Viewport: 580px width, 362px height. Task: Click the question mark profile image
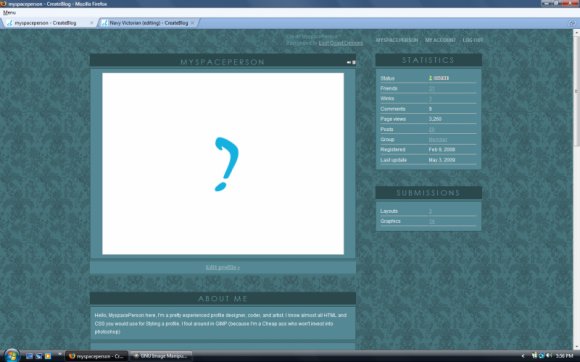pyautogui.click(x=223, y=163)
